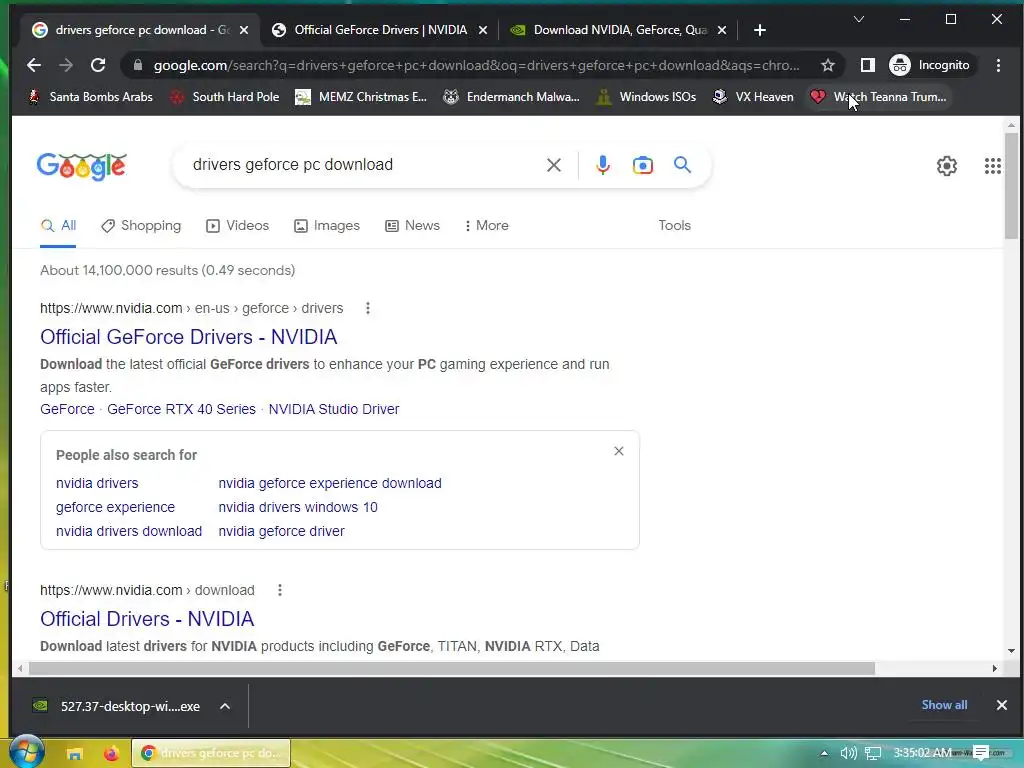Open the GeForce sitelink
1024x768 pixels.
tap(67, 409)
